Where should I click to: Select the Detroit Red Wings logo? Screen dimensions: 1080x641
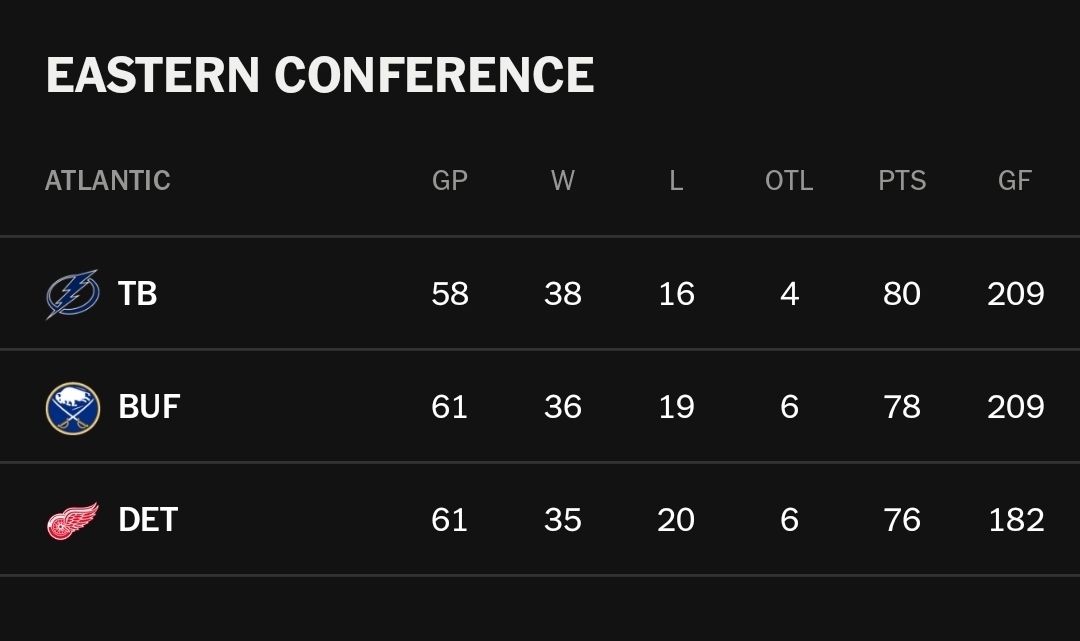point(73,521)
